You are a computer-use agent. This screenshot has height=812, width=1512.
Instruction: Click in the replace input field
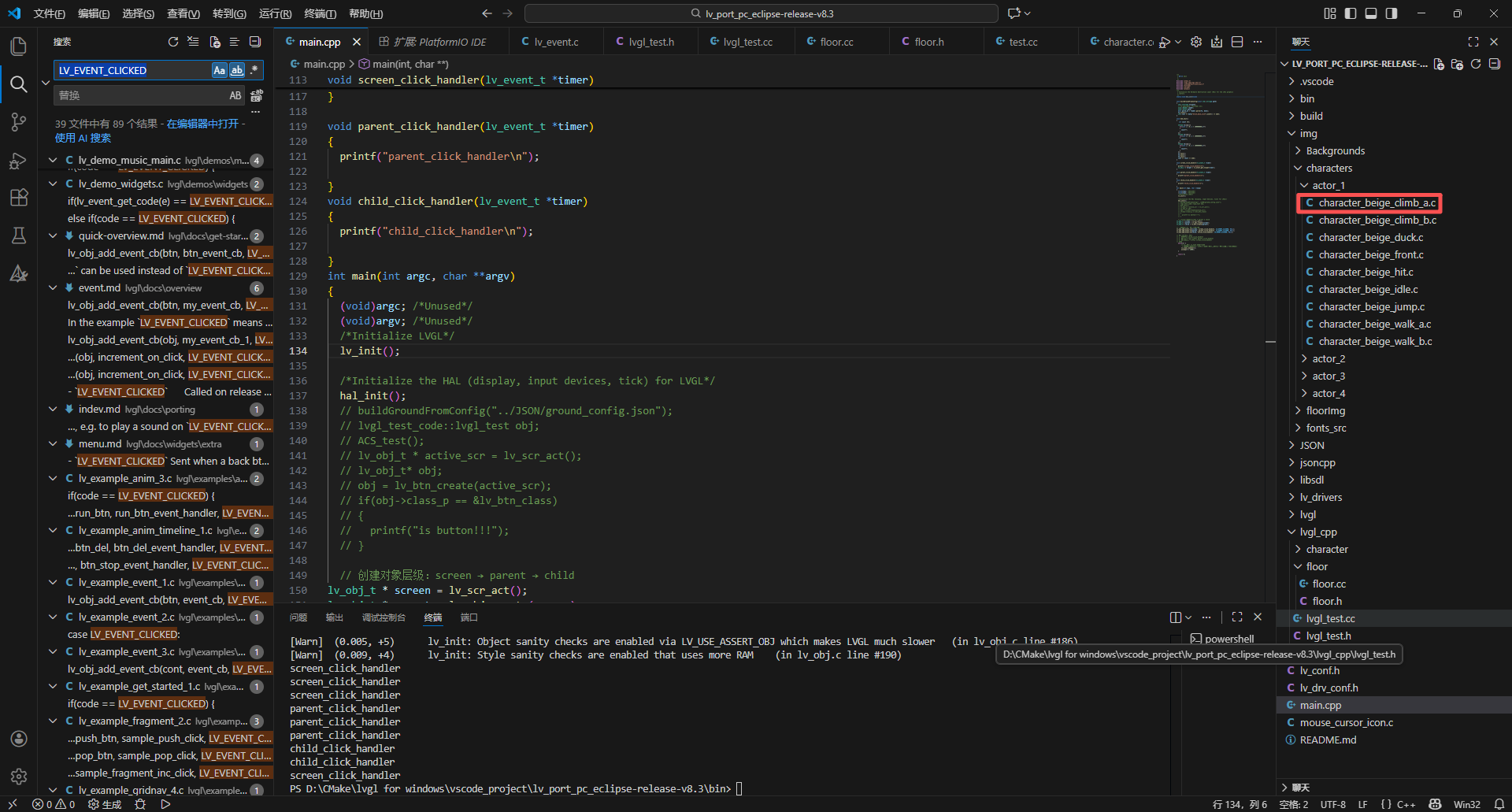(142, 95)
